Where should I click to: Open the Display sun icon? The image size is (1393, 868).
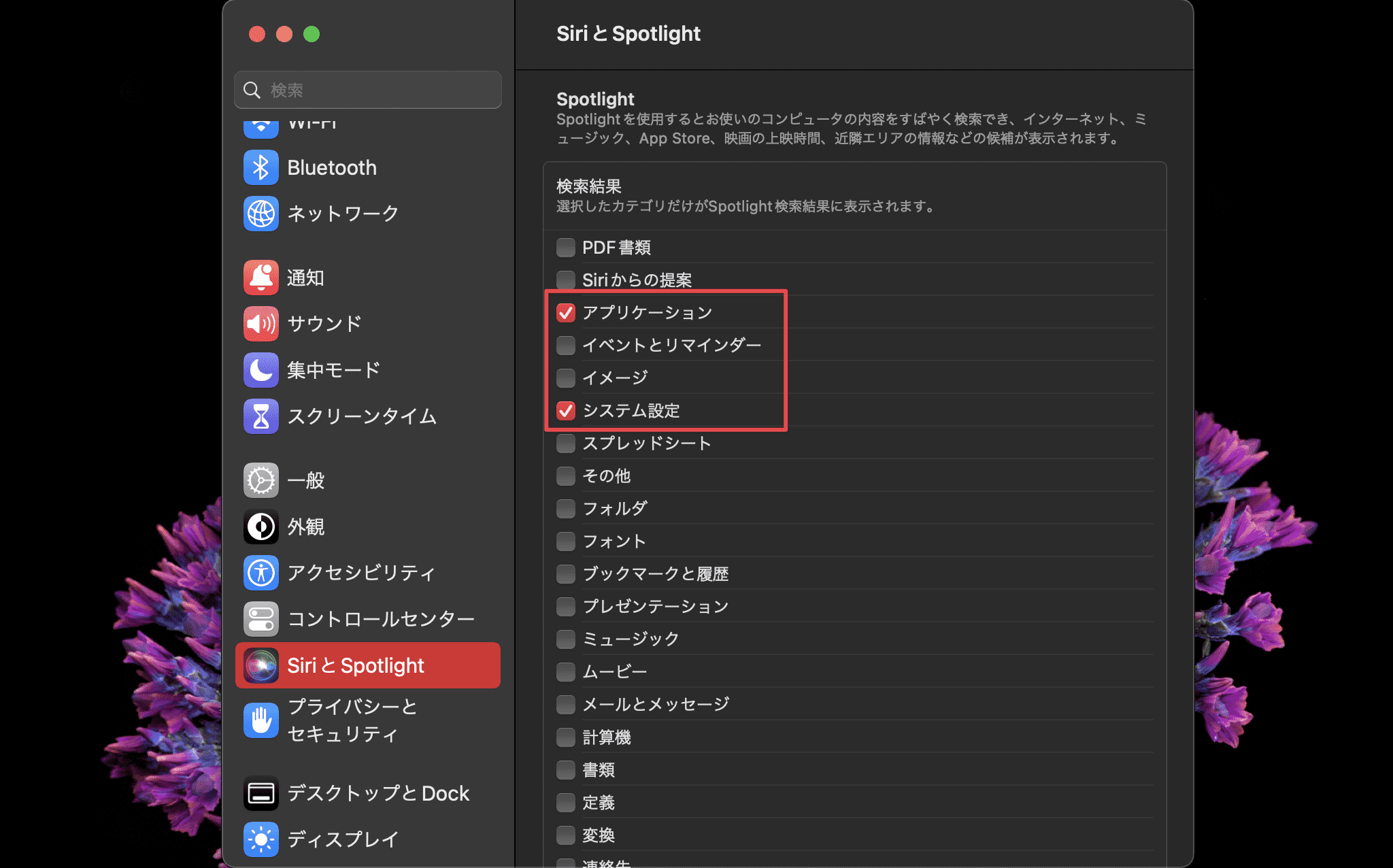(x=261, y=839)
